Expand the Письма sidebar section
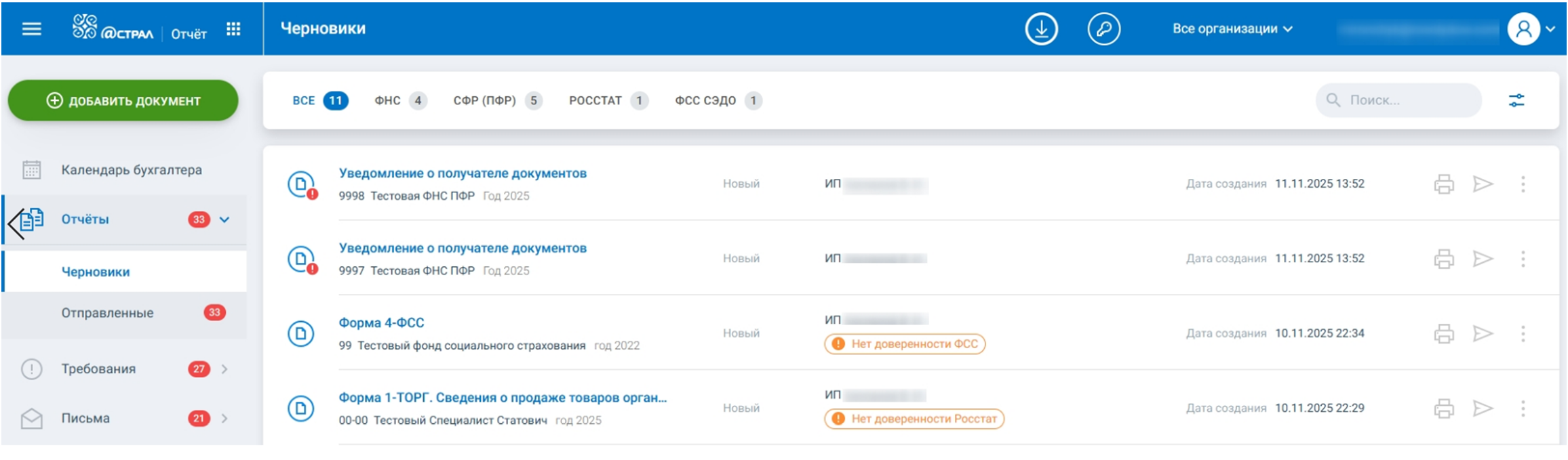1568x460 pixels. [224, 418]
